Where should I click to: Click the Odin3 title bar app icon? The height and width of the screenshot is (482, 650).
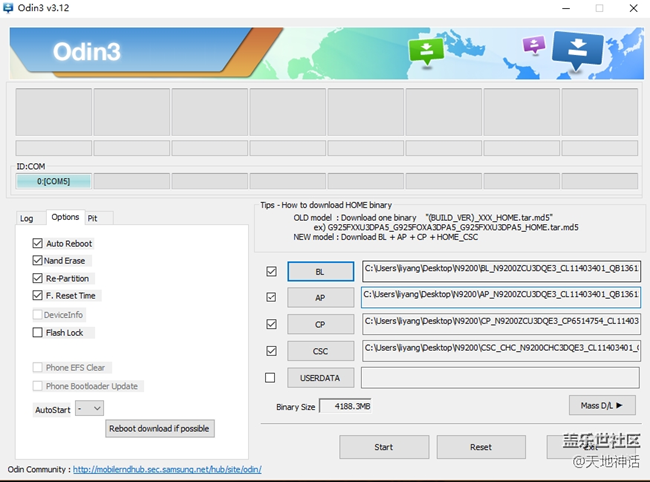click(x=8, y=8)
